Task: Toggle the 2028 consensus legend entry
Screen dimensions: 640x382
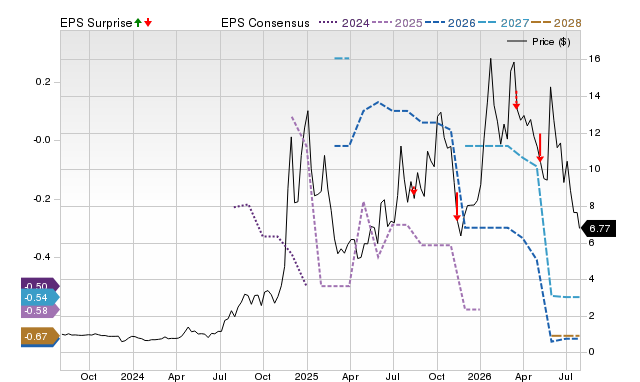Action: 556,23
